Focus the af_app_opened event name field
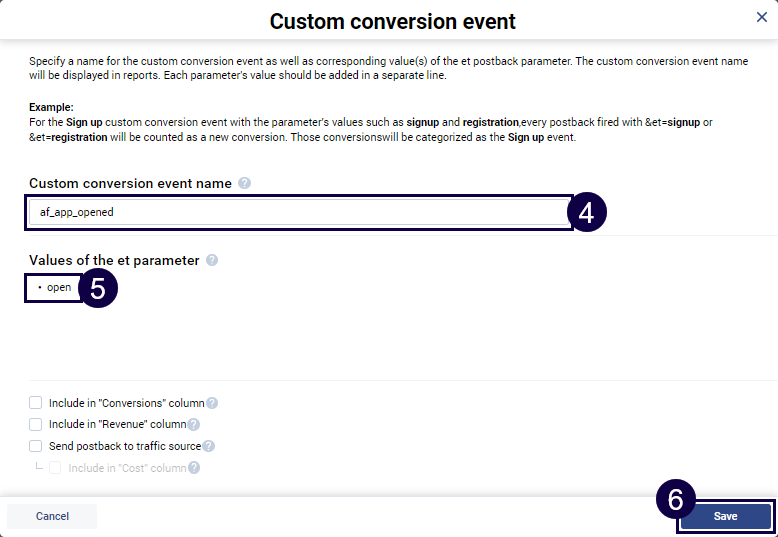The image size is (778, 537). pyautogui.click(x=298, y=212)
